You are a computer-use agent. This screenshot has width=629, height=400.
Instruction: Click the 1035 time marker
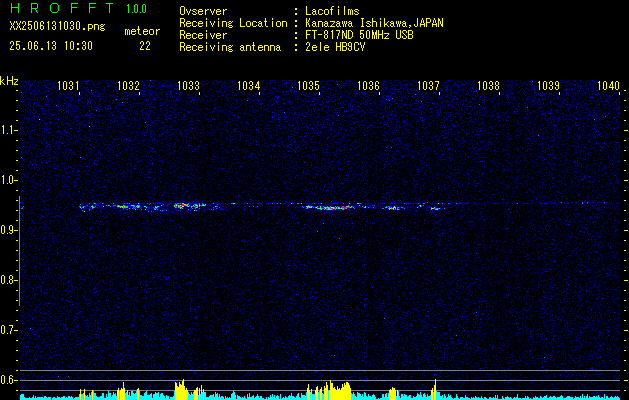[x=308, y=85]
